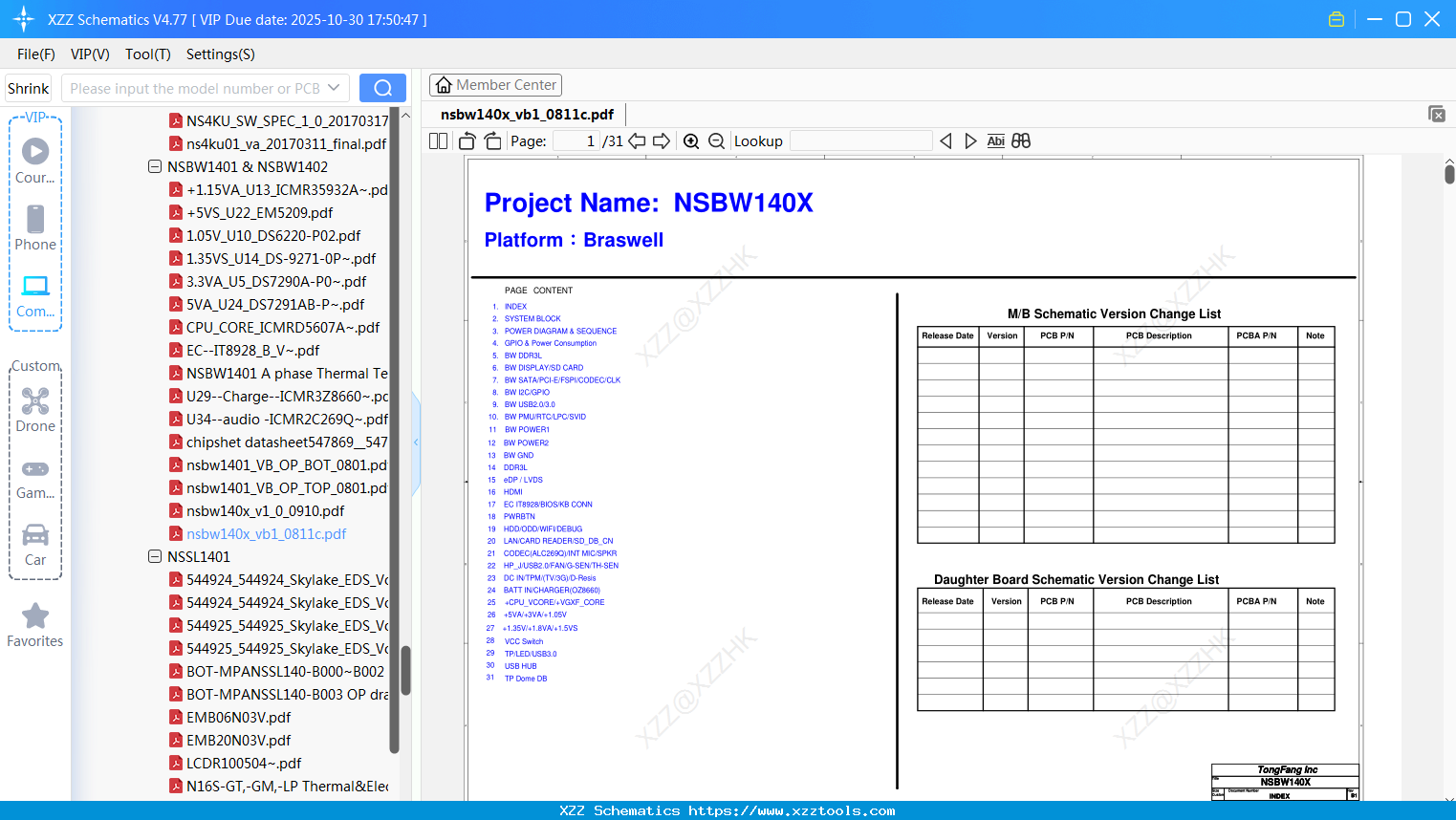Collapse the NSSL1401 folder

pyautogui.click(x=155, y=556)
